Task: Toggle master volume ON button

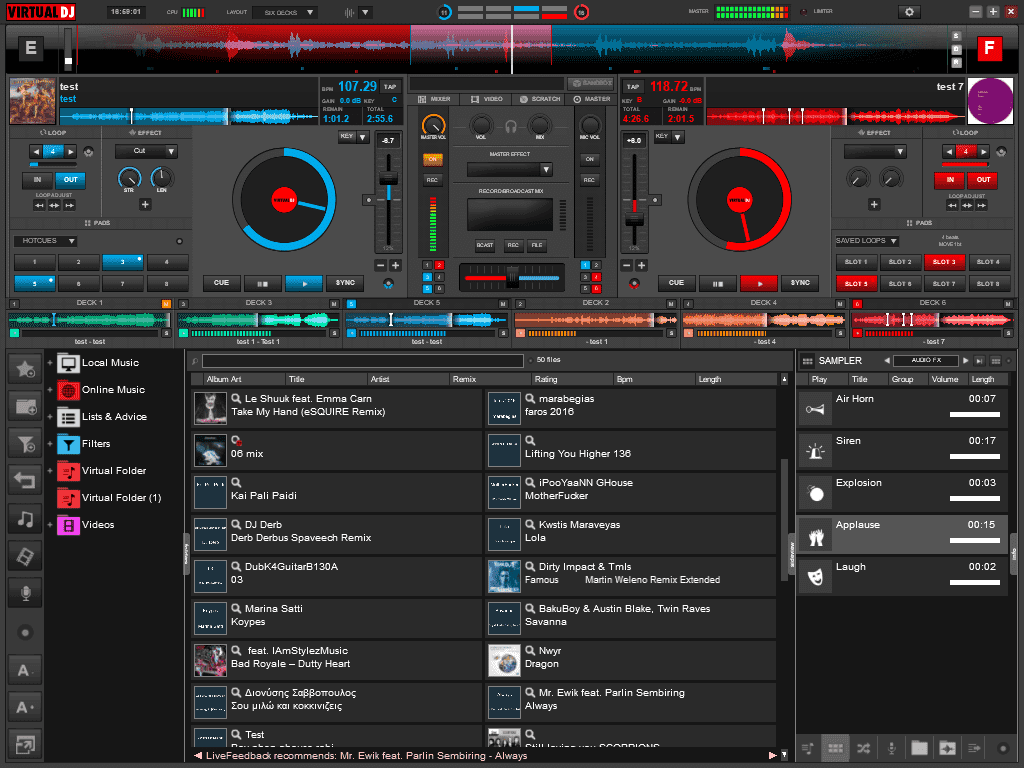Action: pyautogui.click(x=432, y=159)
